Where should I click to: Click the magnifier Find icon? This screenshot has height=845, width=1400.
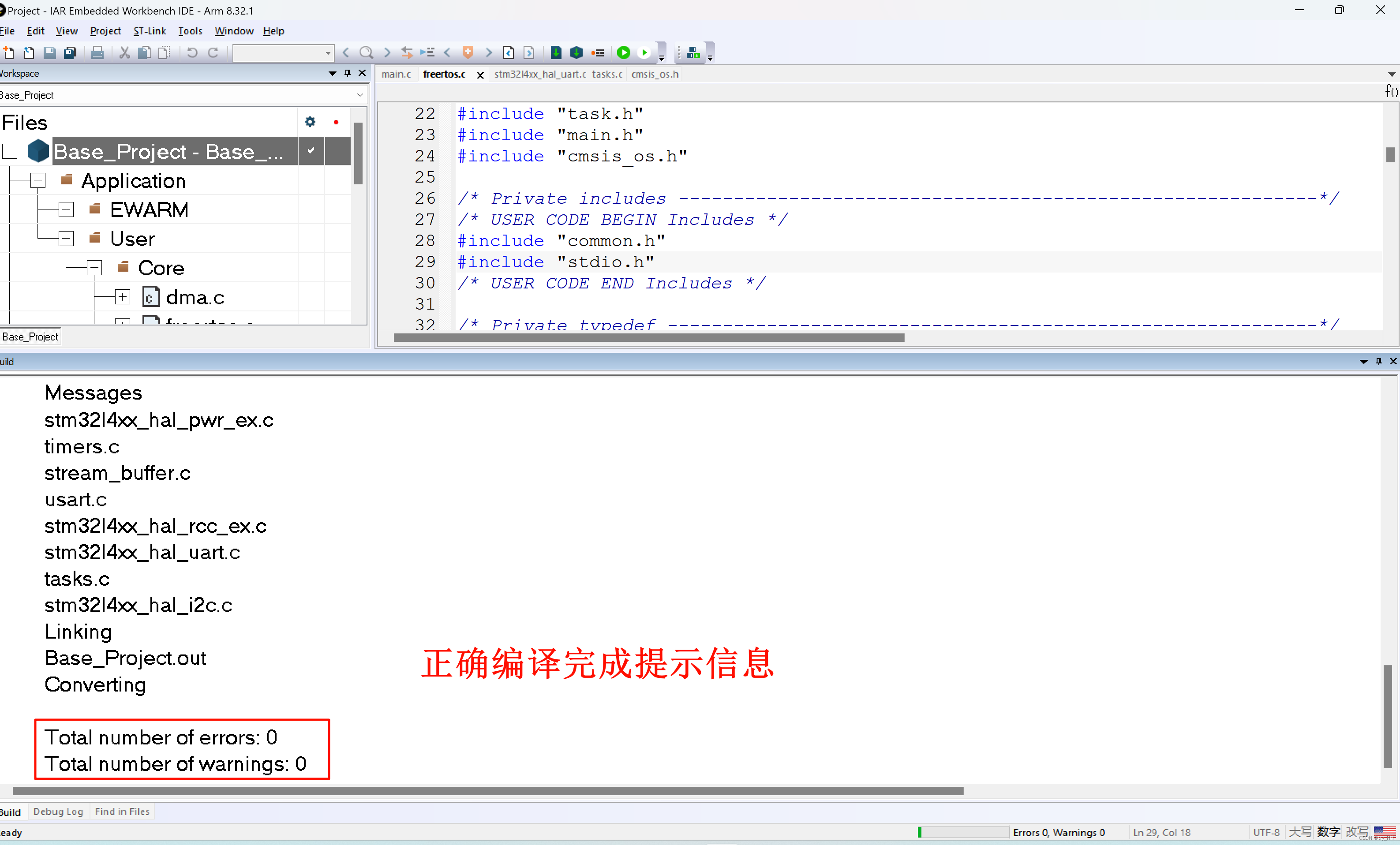367,53
